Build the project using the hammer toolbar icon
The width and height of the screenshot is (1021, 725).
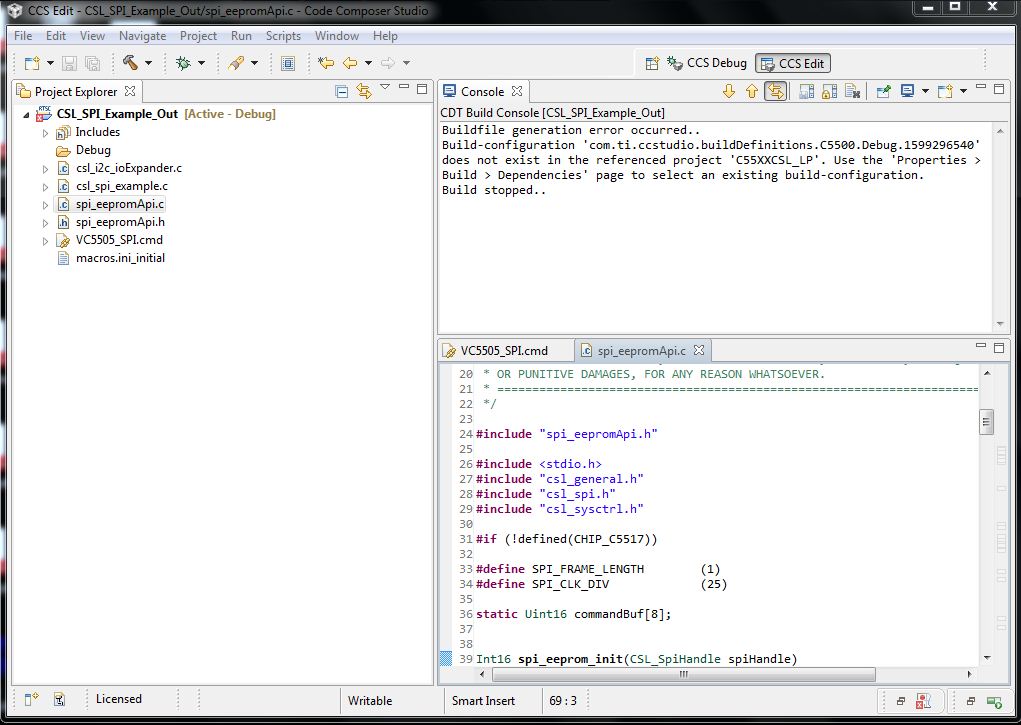(x=131, y=62)
